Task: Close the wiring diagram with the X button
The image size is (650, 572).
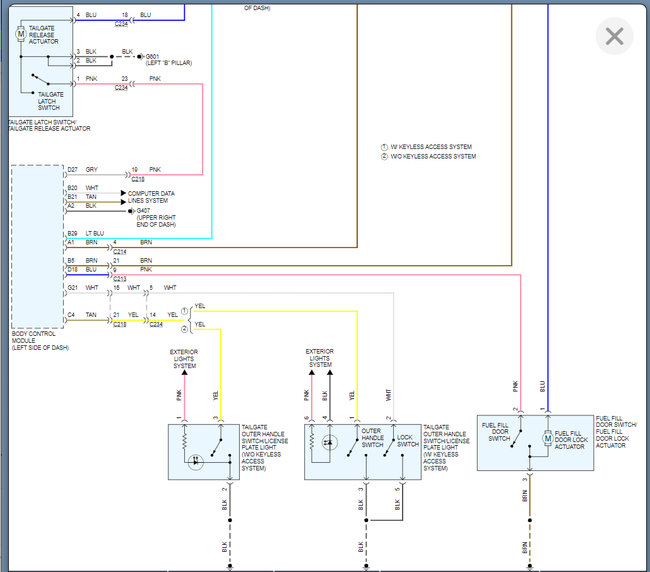Action: coord(614,36)
